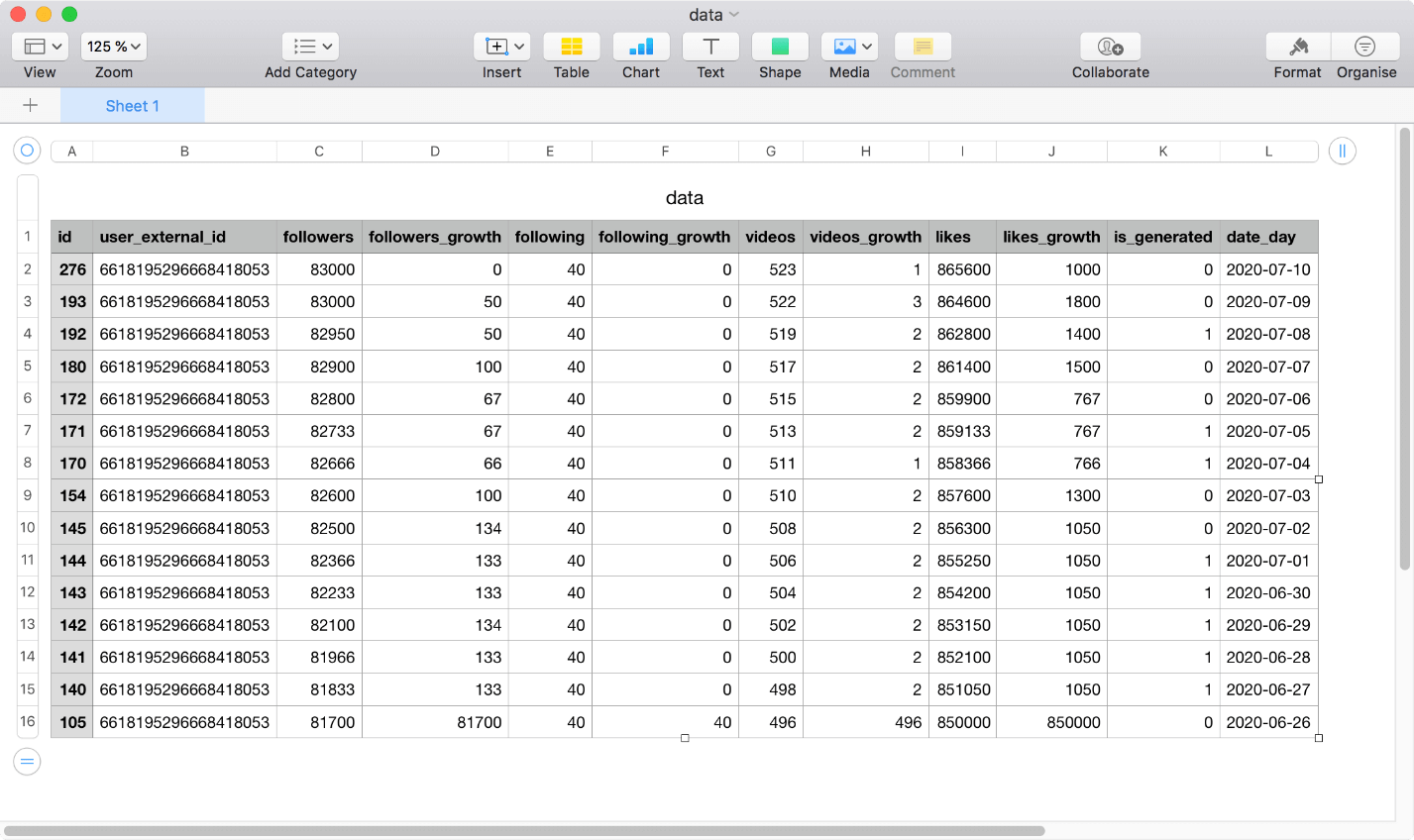Open the View options dropdown
Screen dimensions: 1414x840
[41, 47]
